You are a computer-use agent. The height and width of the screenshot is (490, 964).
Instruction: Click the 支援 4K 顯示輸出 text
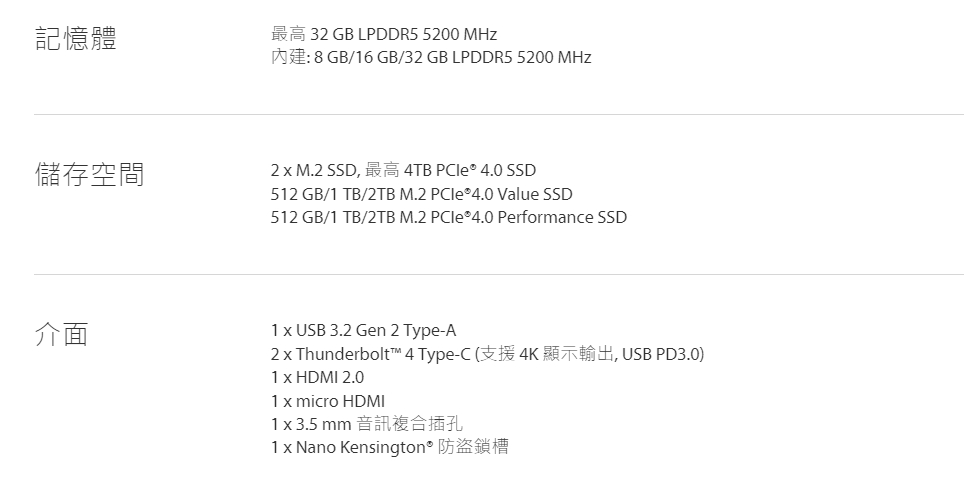(547, 354)
